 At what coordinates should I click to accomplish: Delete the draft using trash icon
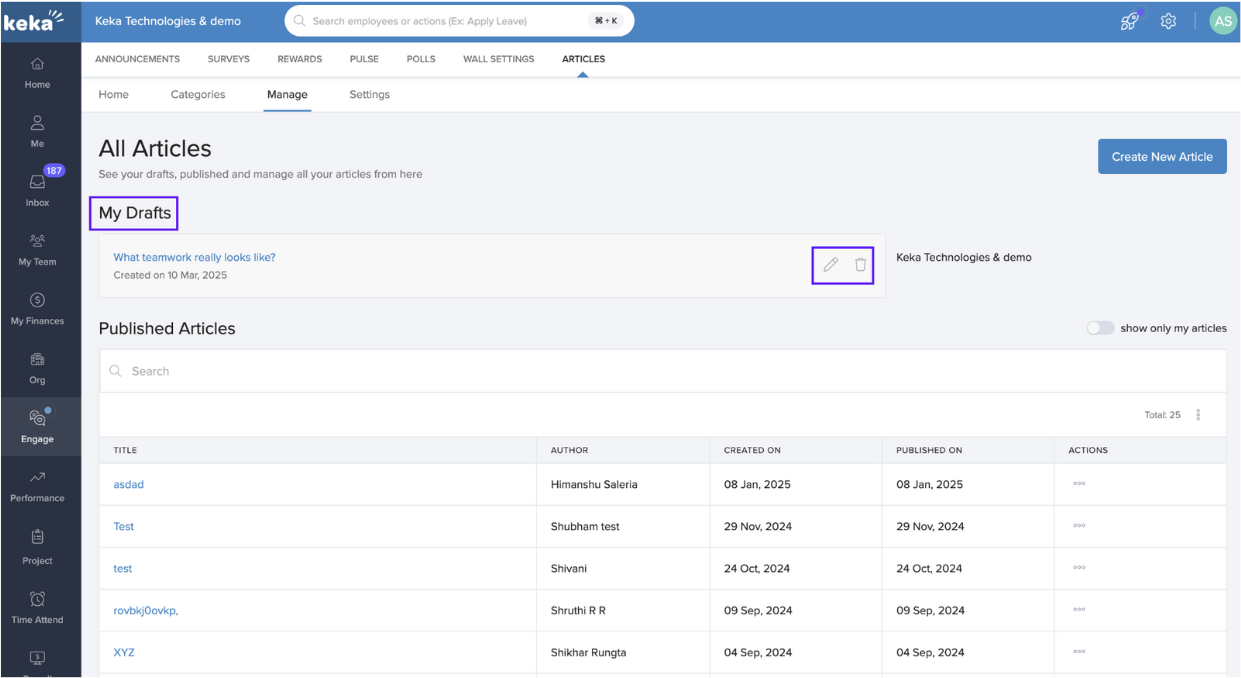pos(860,265)
